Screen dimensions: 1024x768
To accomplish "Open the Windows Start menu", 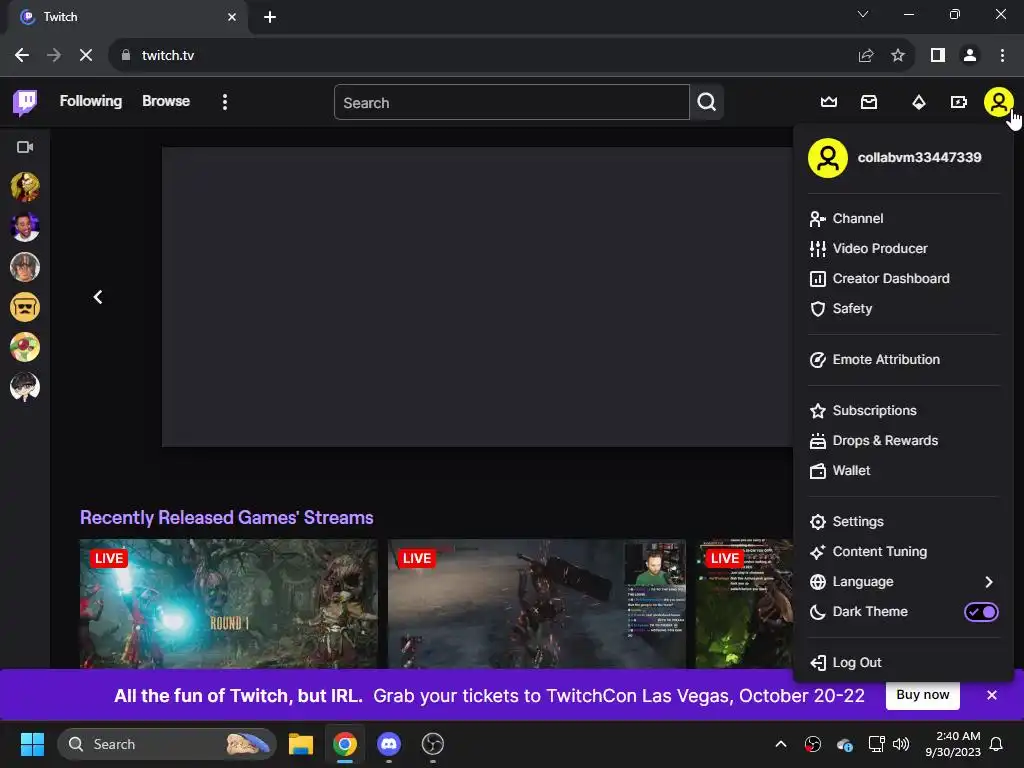I will click(32, 744).
